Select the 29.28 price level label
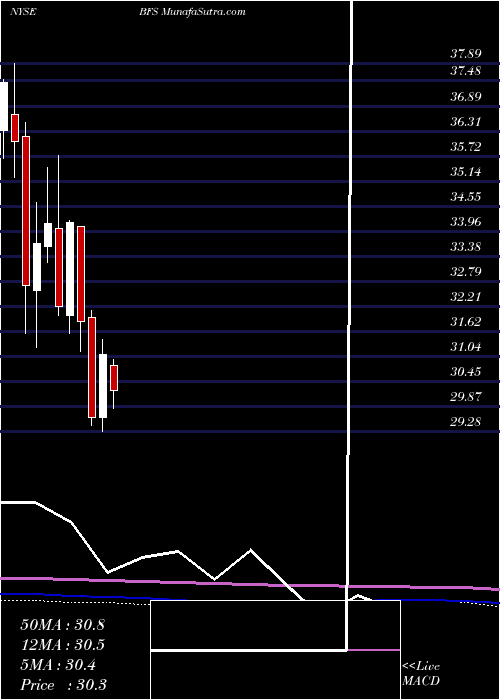Image resolution: width=500 pixels, height=700 pixels. (466, 421)
